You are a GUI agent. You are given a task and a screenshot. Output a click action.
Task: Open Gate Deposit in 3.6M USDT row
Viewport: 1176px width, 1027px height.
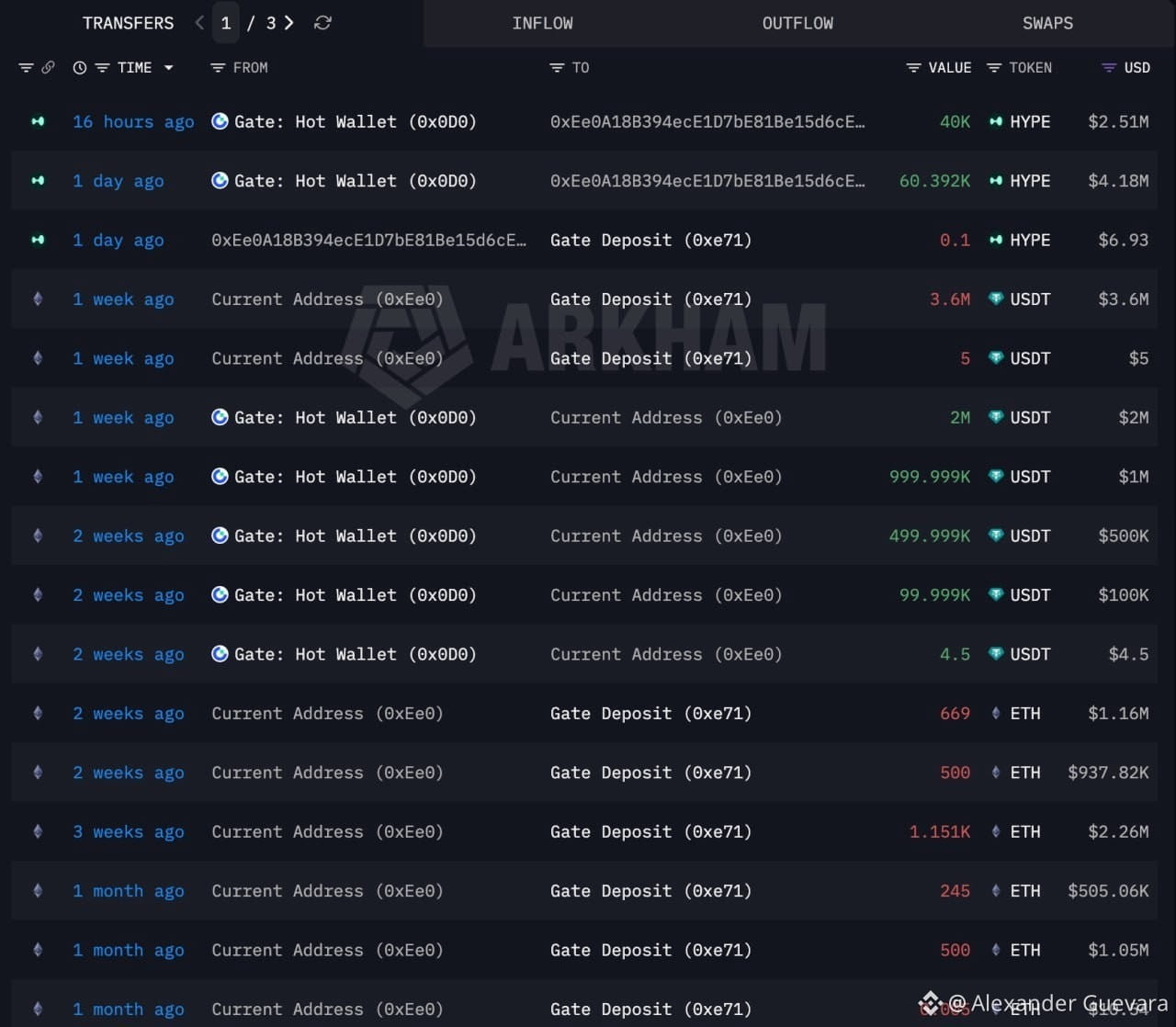tap(650, 299)
